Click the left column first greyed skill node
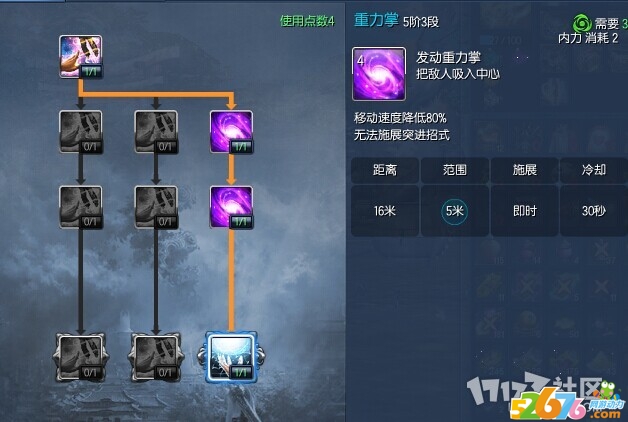The width and height of the screenshot is (628, 422). (81, 132)
